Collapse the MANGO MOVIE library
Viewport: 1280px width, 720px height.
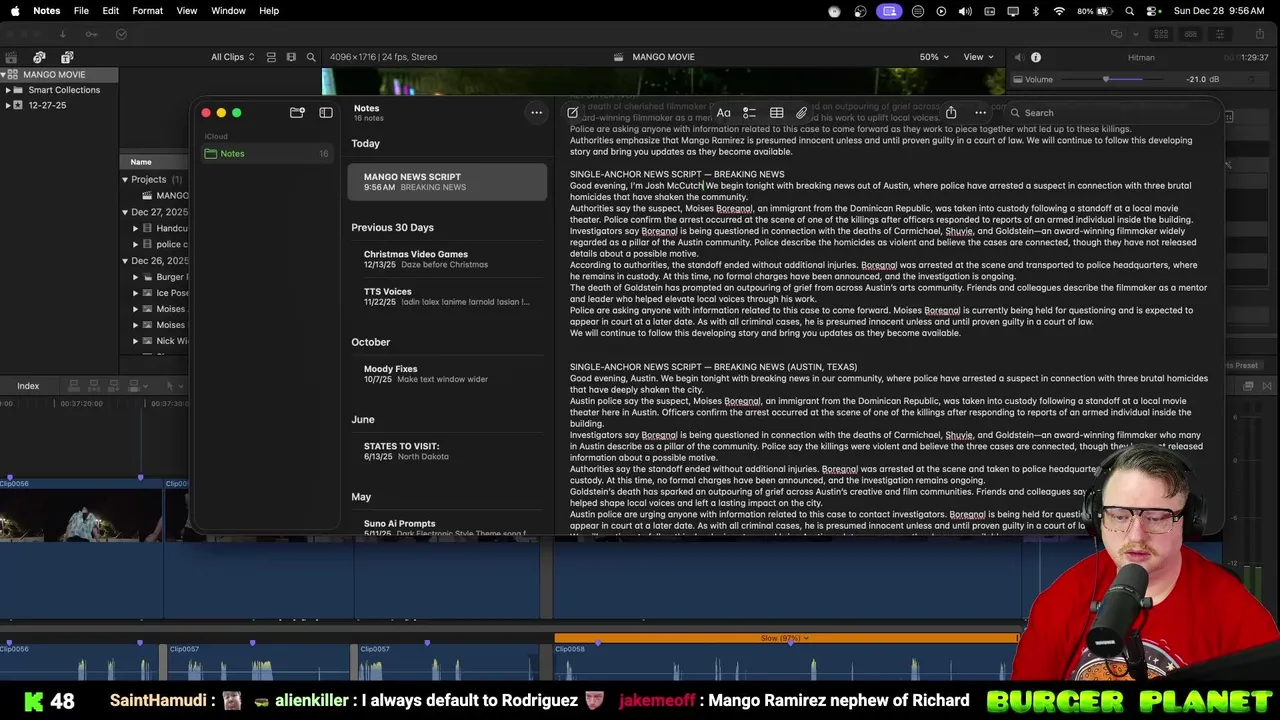pyautogui.click(x=4, y=75)
